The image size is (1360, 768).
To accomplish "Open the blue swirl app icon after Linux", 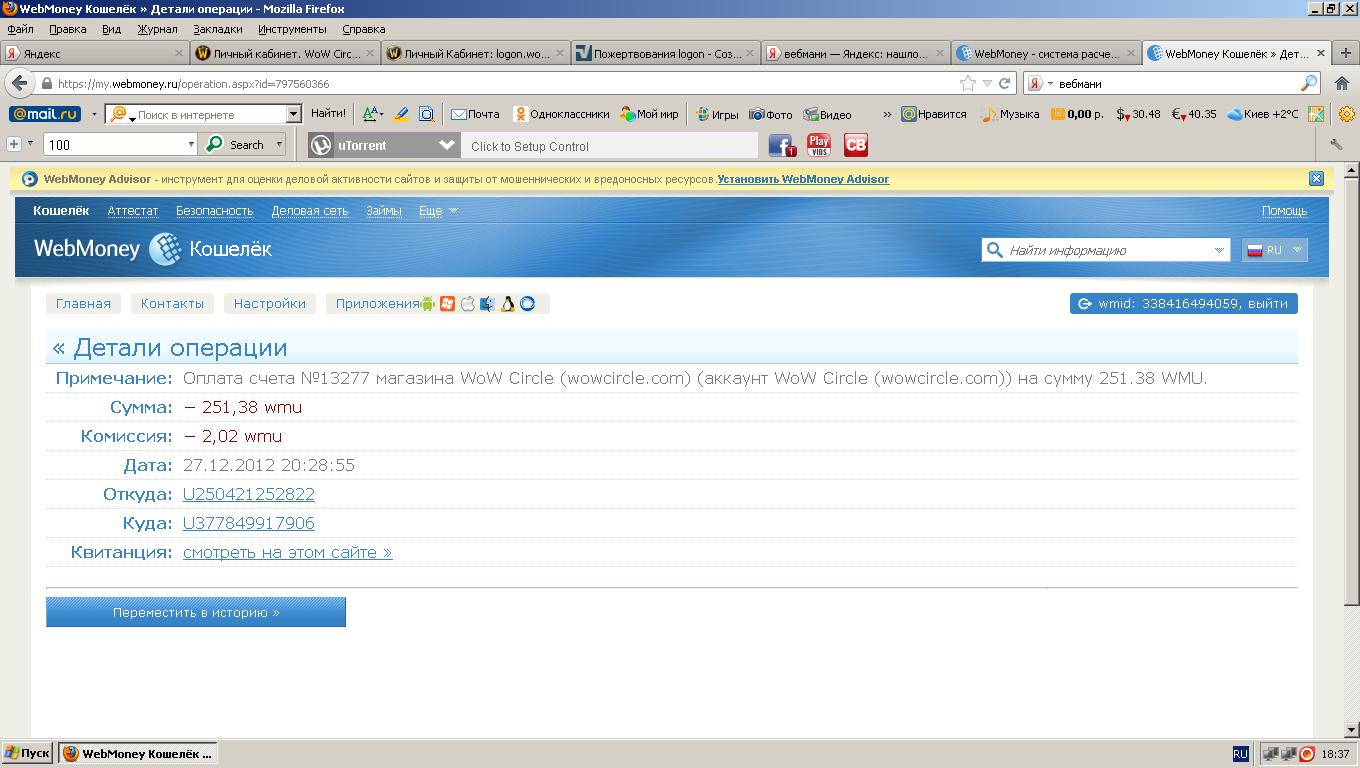I will click(x=527, y=304).
